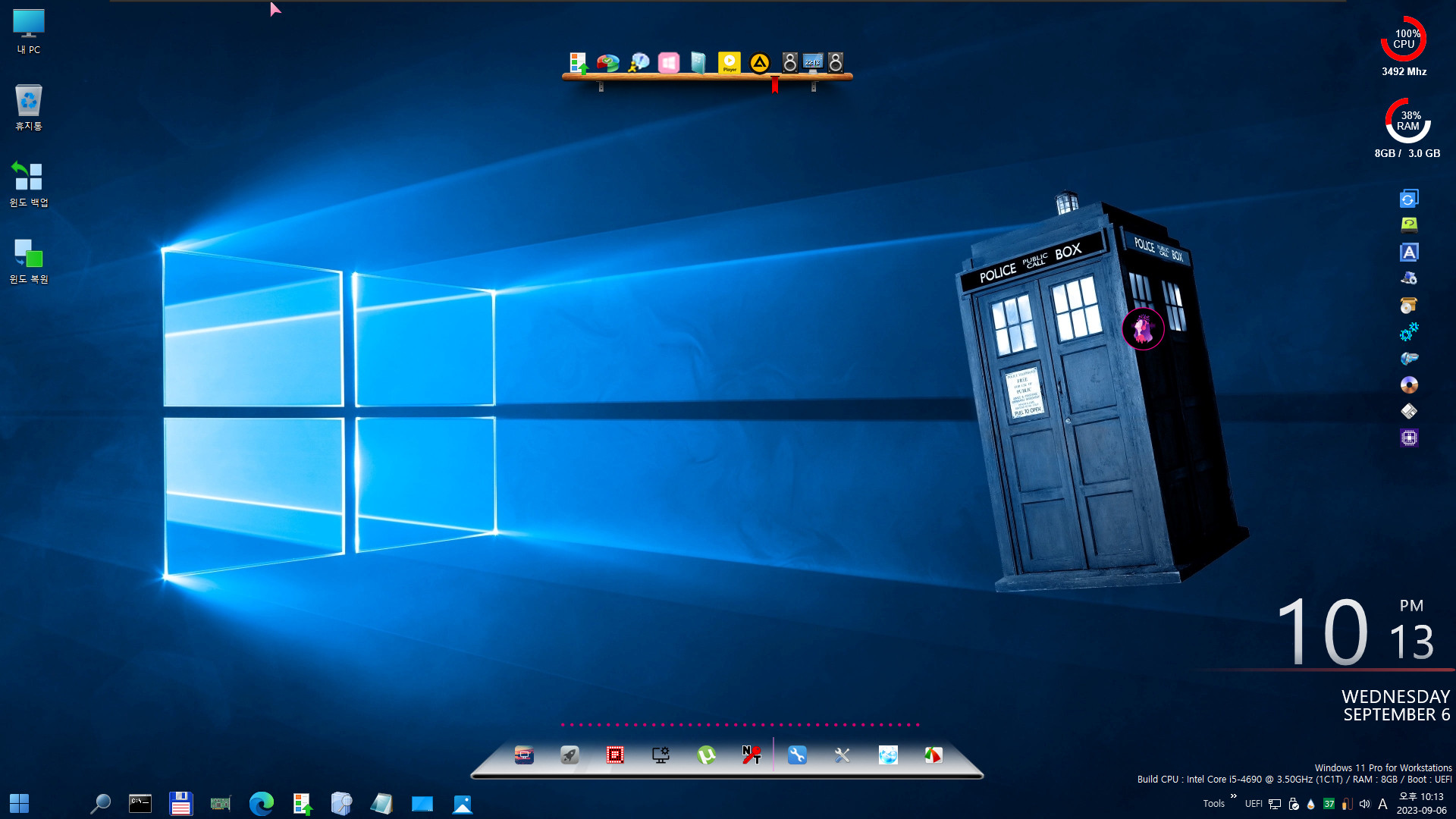The width and height of the screenshot is (1456, 819).
Task: Click the pink avatar badge on the TARDIS
Action: click(x=1143, y=328)
